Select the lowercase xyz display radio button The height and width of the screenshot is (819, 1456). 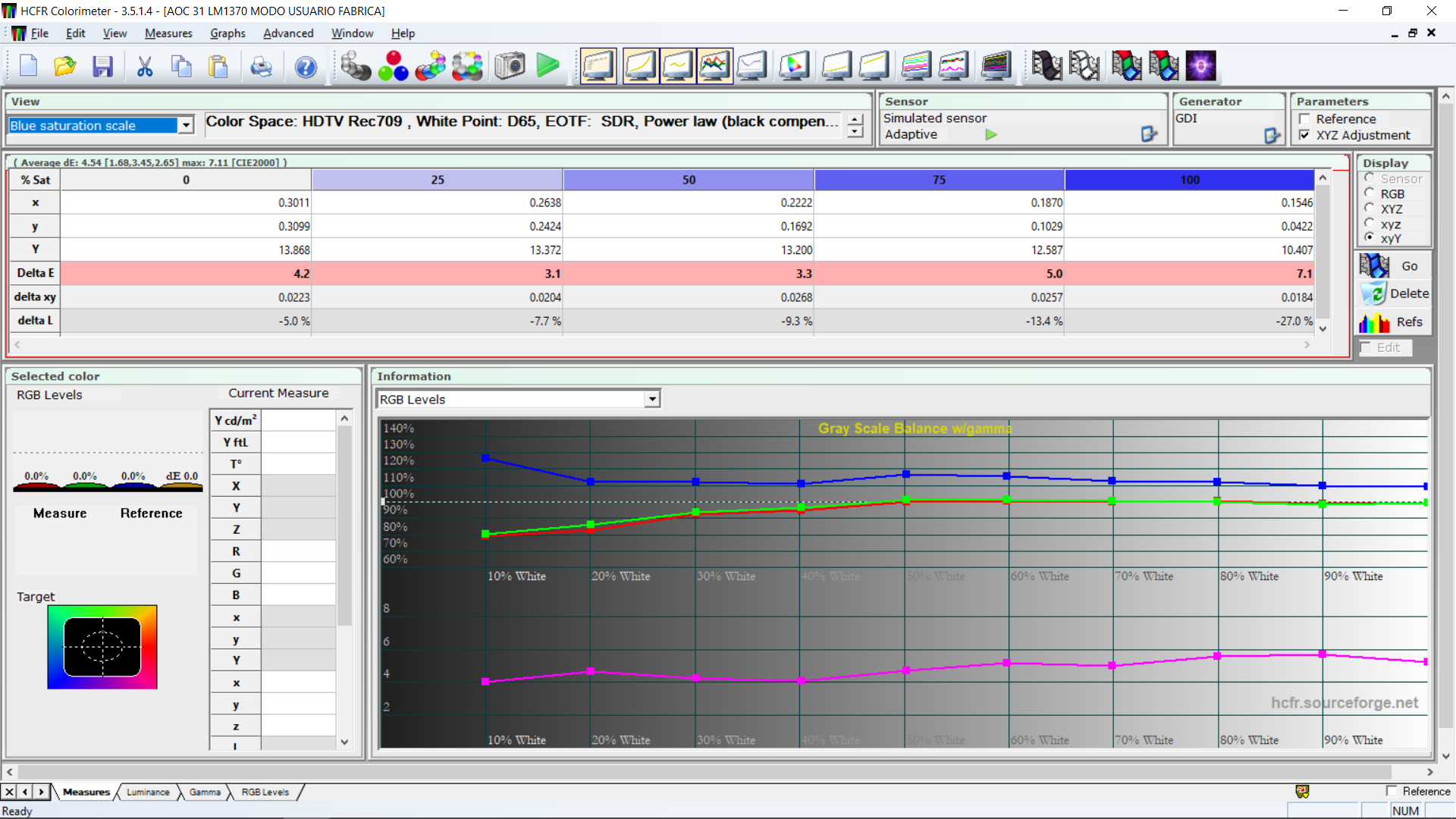(x=1370, y=224)
